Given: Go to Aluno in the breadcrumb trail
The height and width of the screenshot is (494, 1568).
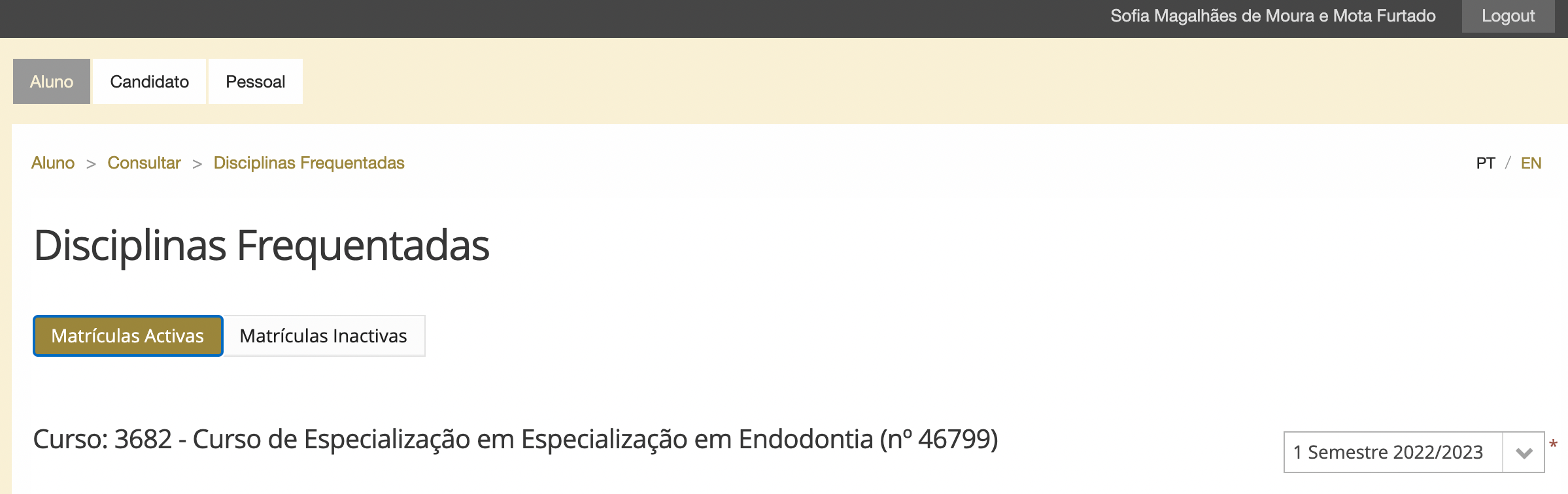Looking at the screenshot, I should 53,163.
